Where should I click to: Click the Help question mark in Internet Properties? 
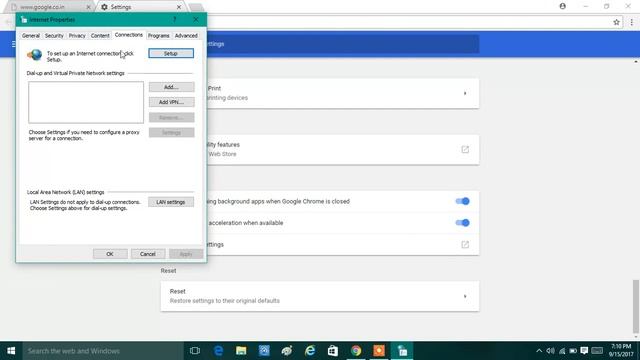coord(174,20)
